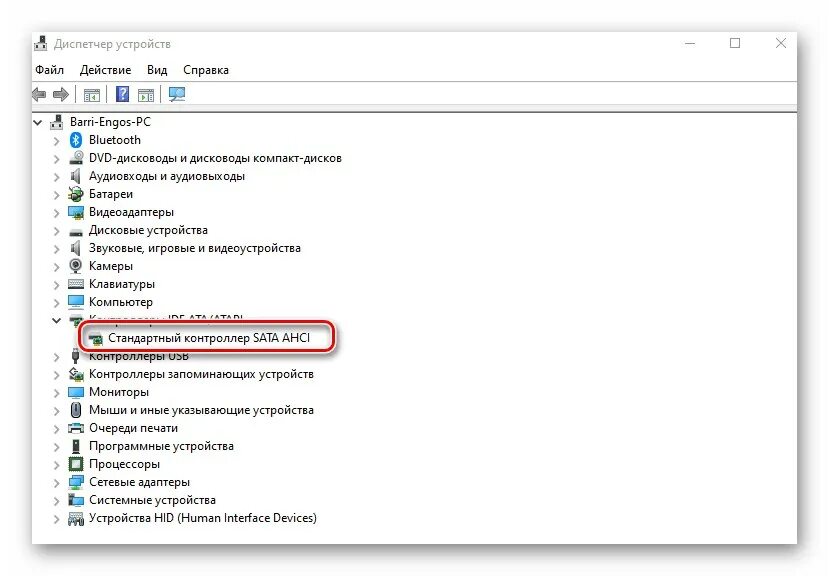829x576 pixels.
Task: Expand the Системные устройства chevron
Action: [57, 500]
